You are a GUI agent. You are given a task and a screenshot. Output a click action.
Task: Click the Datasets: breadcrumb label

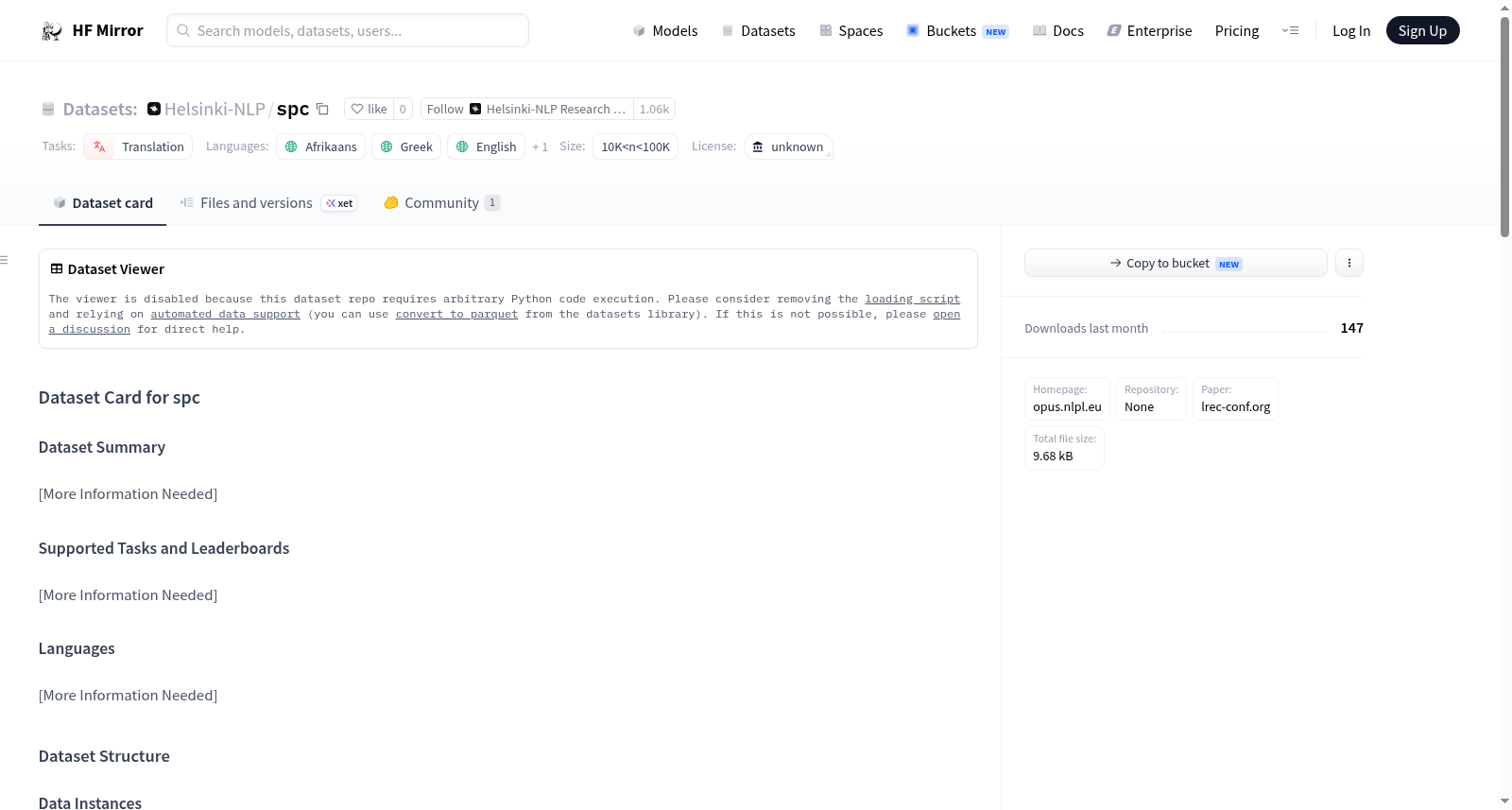point(100,109)
